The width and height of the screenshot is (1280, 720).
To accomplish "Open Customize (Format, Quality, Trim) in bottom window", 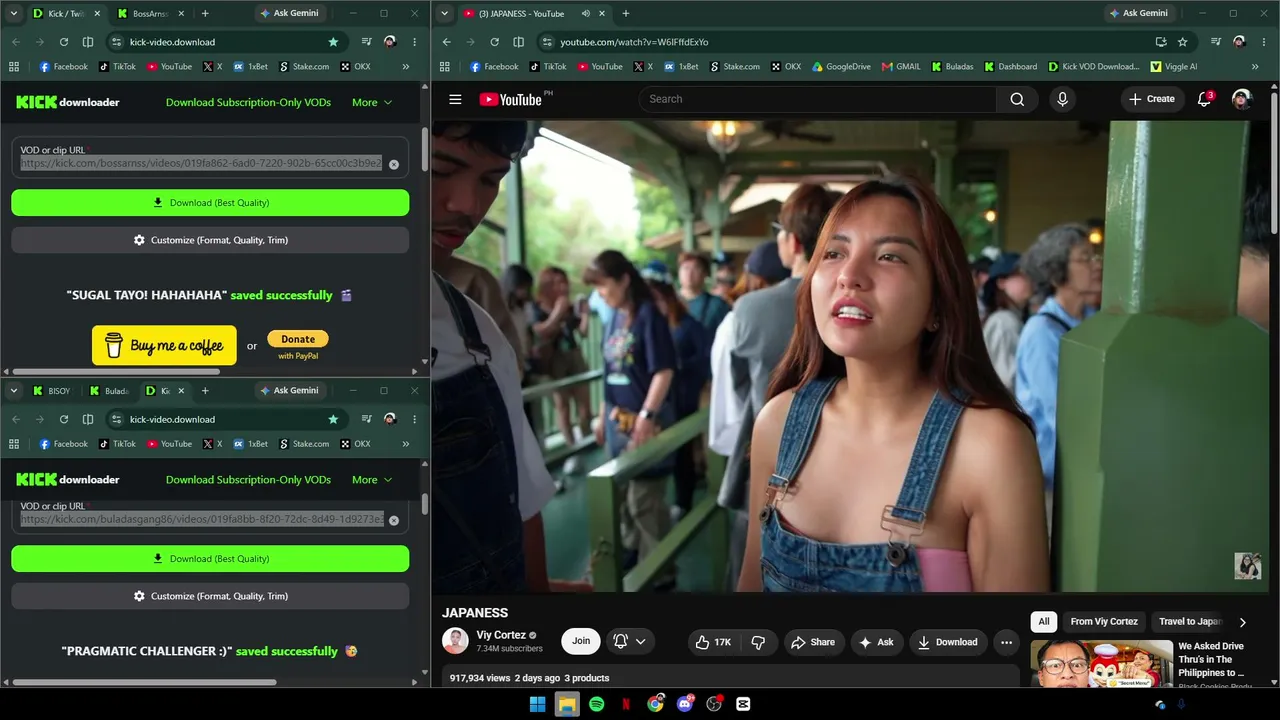I will 210,596.
